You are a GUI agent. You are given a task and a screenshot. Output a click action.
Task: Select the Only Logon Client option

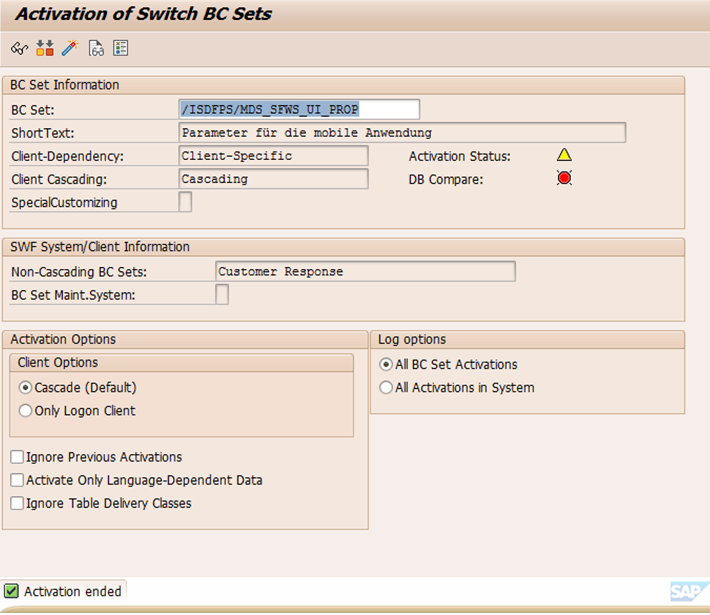point(25,411)
